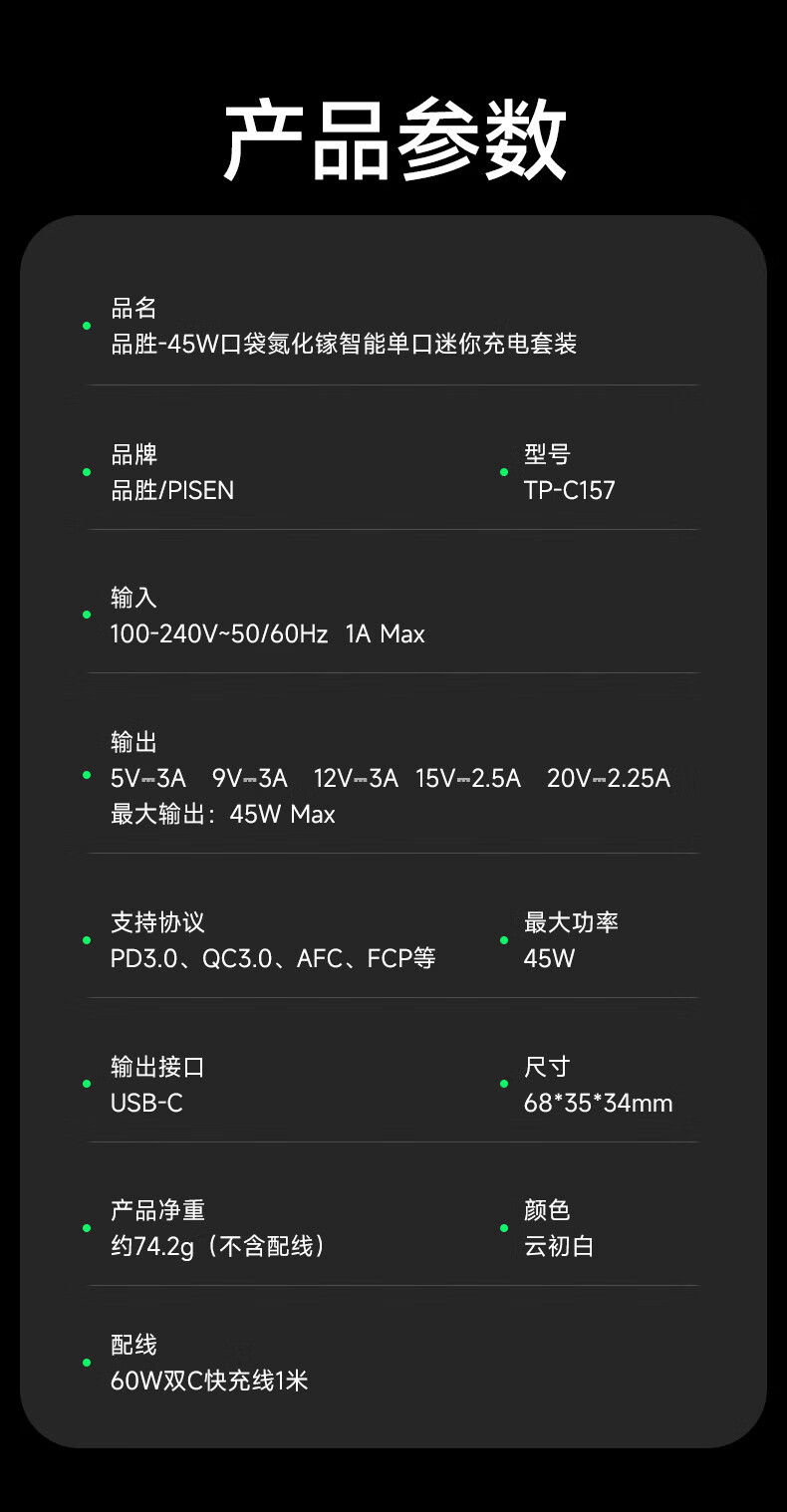This screenshot has width=787, height=1512.
Task: Tap the green dot next to 输出
Action: pyautogui.click(x=87, y=776)
